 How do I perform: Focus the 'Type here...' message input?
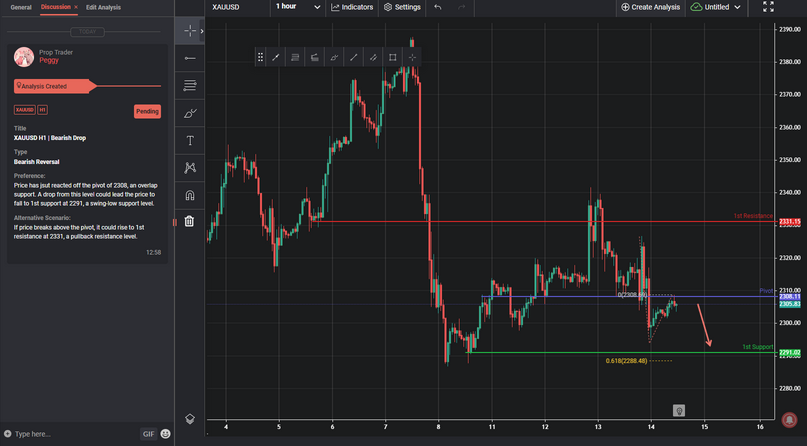pos(75,434)
